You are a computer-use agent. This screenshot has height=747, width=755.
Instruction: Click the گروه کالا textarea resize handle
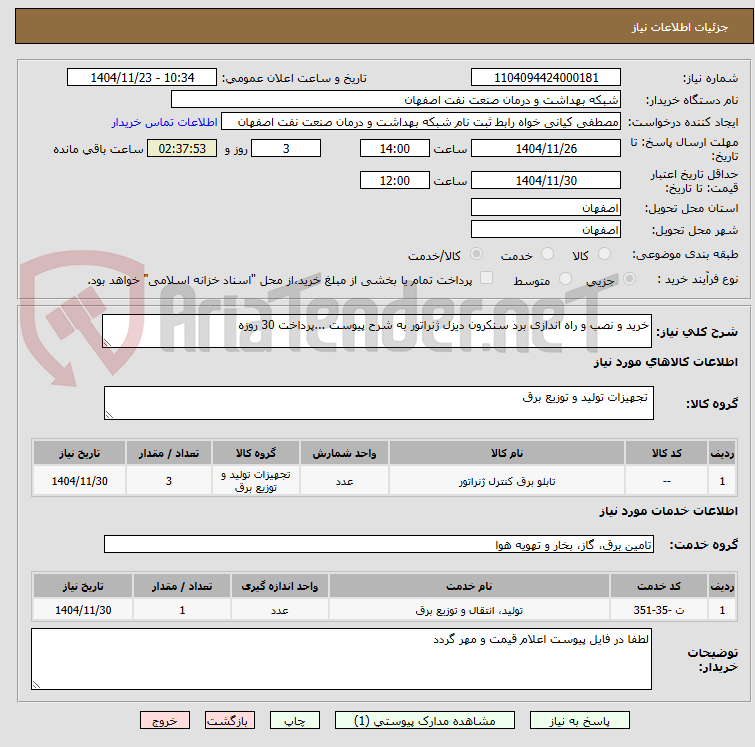109,415
